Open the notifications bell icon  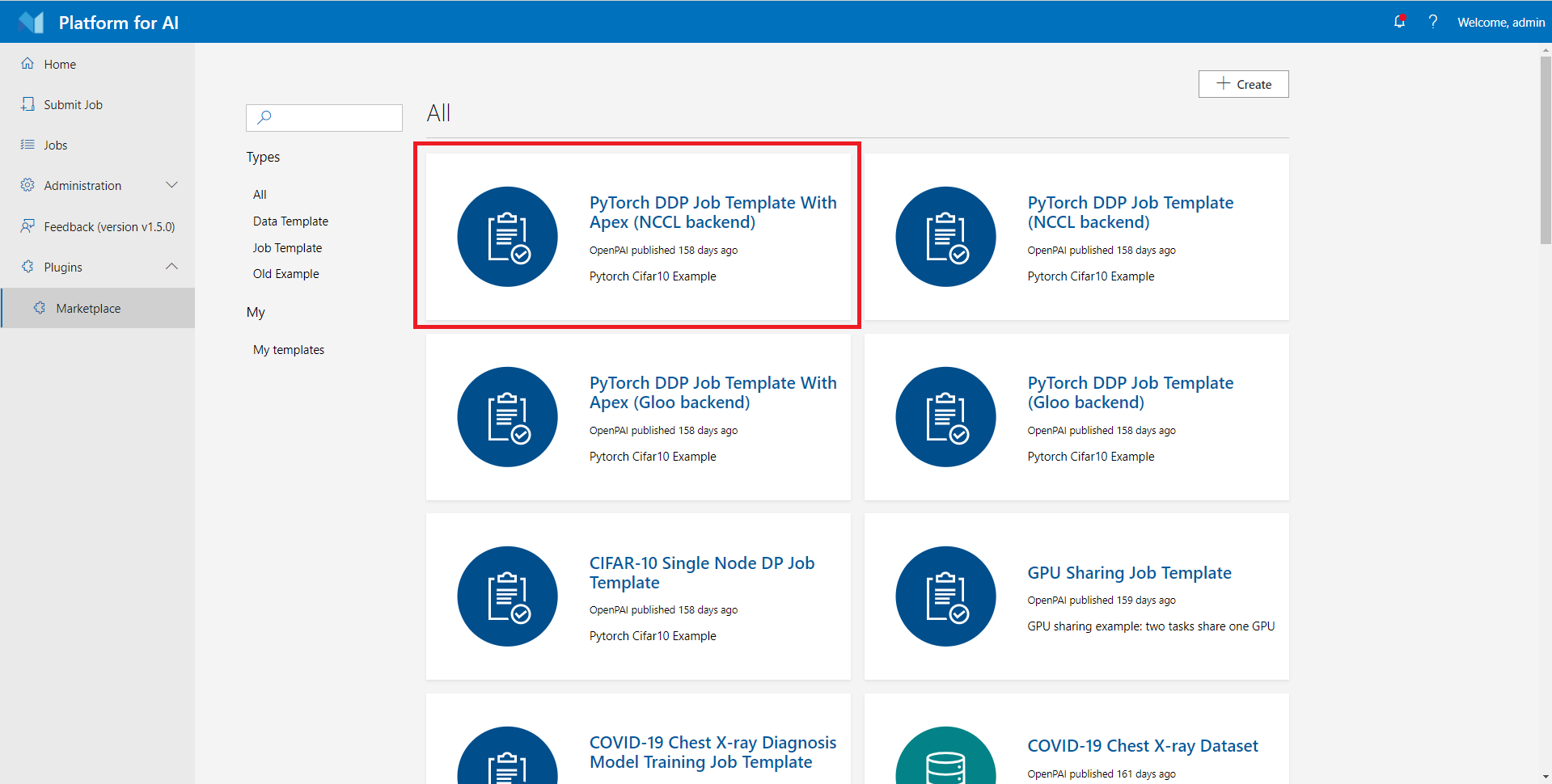coord(1399,22)
